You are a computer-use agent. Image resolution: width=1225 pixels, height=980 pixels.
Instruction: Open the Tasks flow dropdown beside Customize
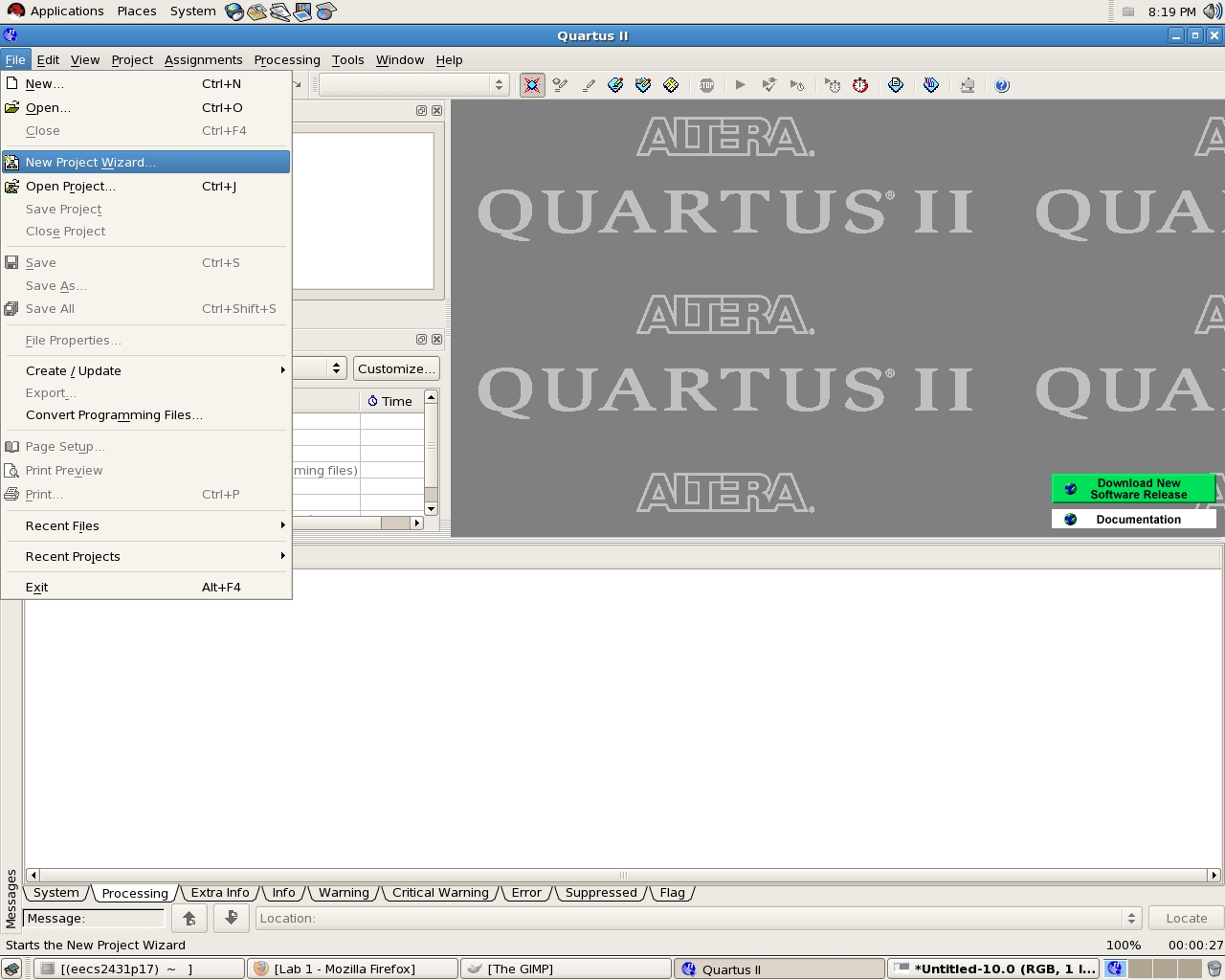point(336,368)
